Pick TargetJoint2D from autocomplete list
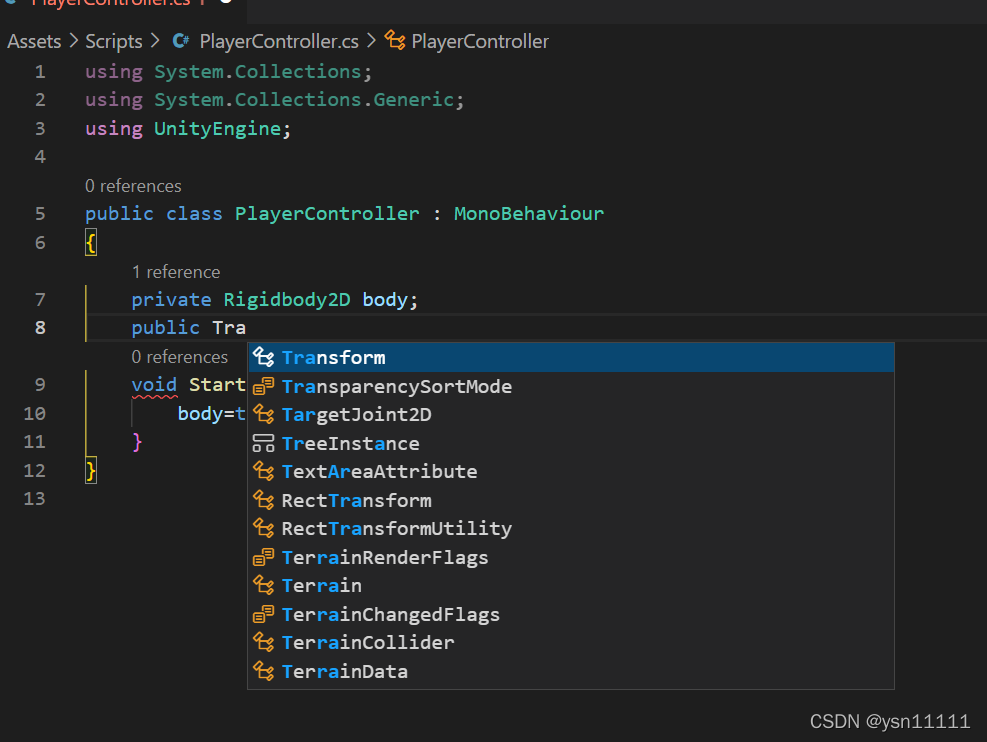Image resolution: width=987 pixels, height=742 pixels. click(572, 415)
